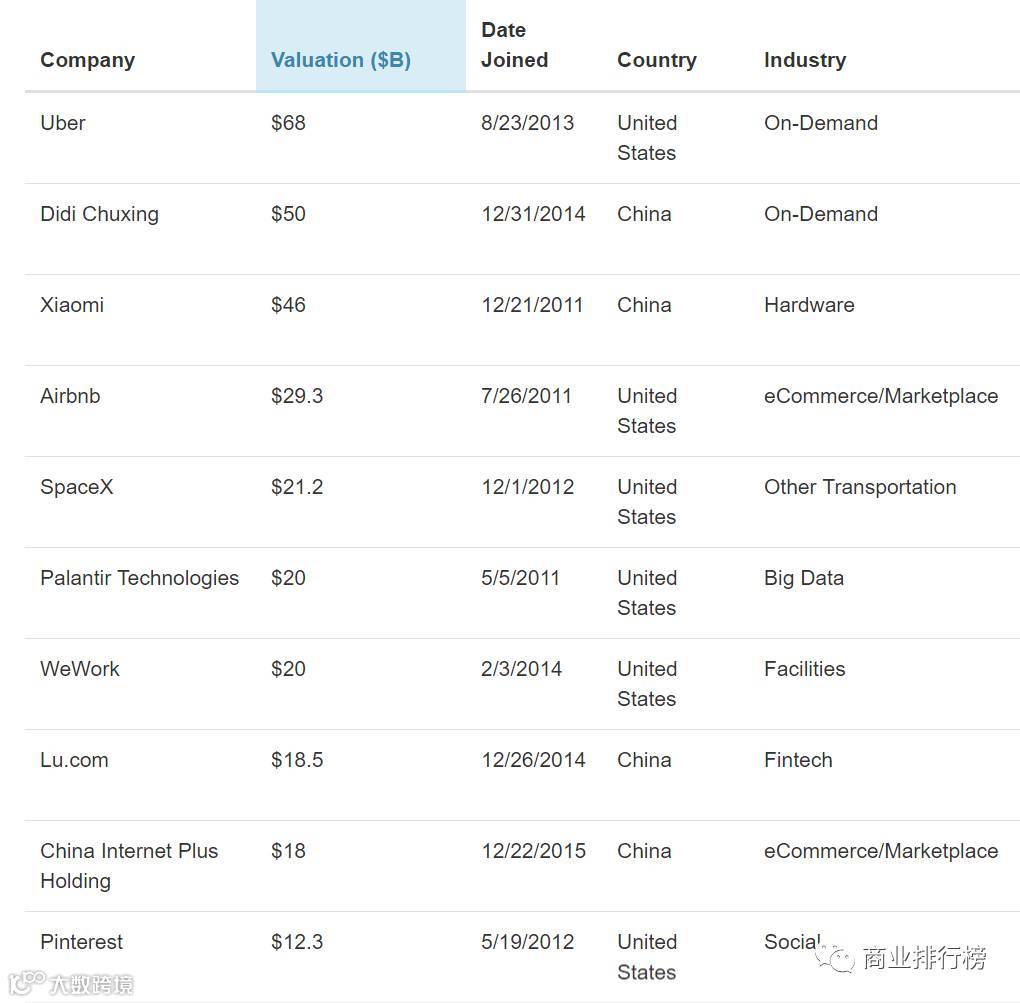Image resolution: width=1020 pixels, height=1003 pixels.
Task: Click the $68 valuation cell
Action: (288, 123)
